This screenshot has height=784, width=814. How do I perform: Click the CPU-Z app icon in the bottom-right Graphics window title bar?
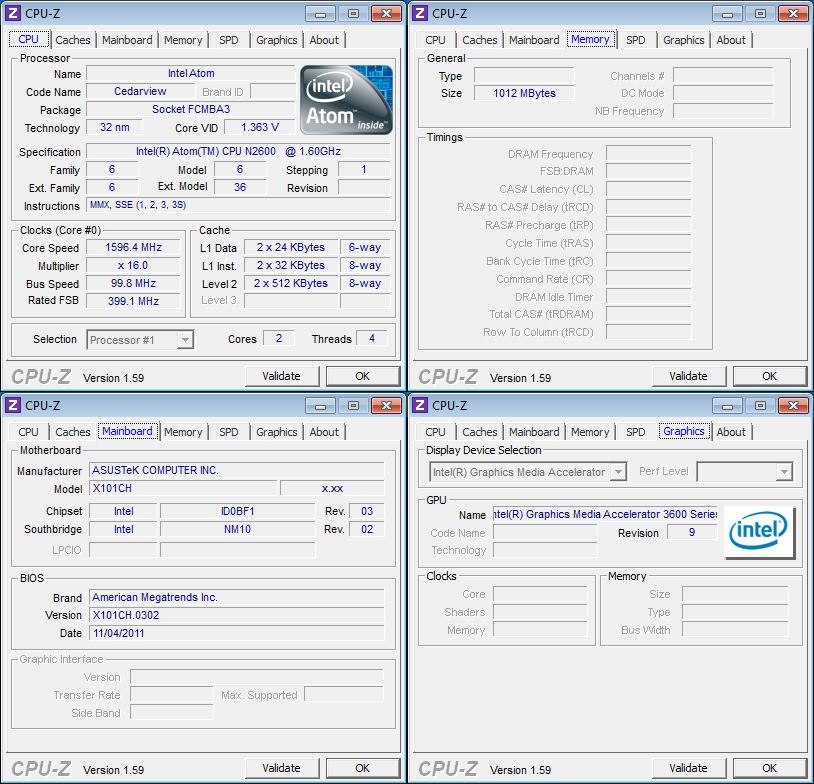pyautogui.click(x=420, y=405)
